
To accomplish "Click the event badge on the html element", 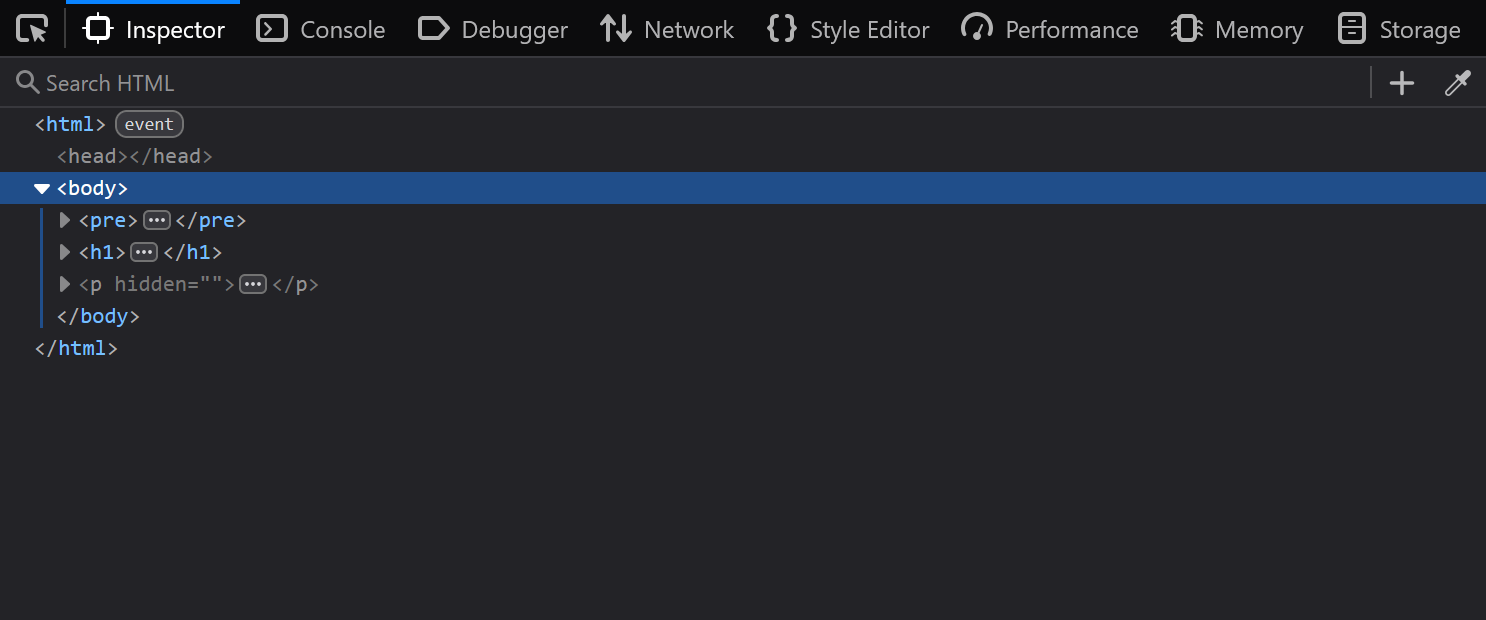I will pyautogui.click(x=148, y=123).
